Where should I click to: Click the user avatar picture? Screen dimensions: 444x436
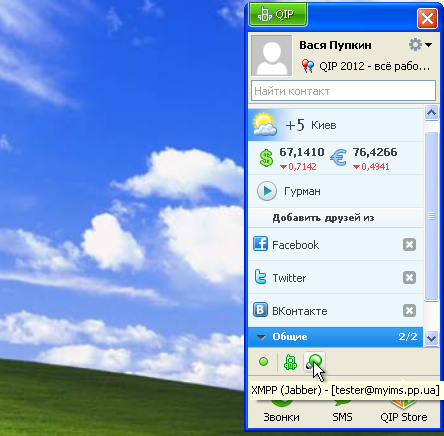(272, 55)
